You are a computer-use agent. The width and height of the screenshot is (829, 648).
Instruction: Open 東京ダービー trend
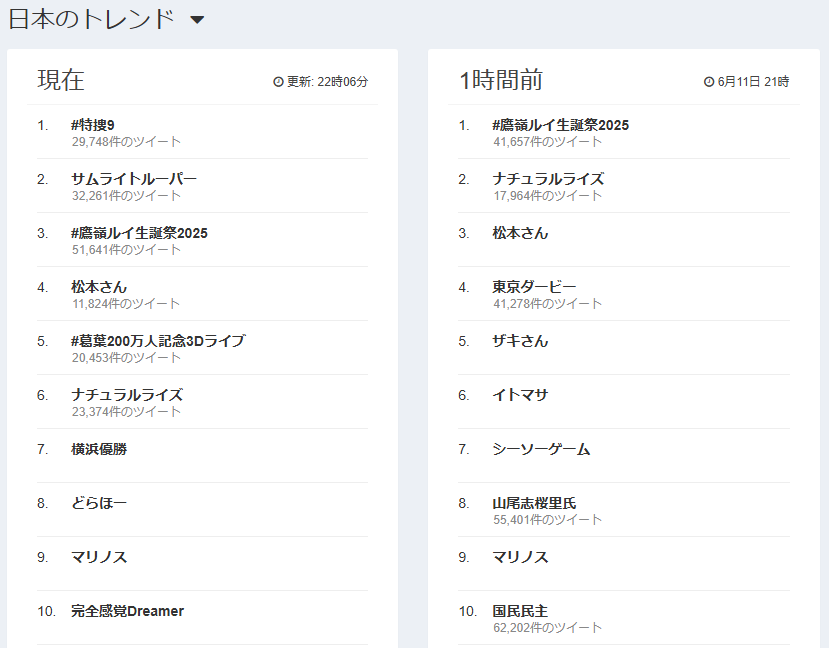[534, 287]
